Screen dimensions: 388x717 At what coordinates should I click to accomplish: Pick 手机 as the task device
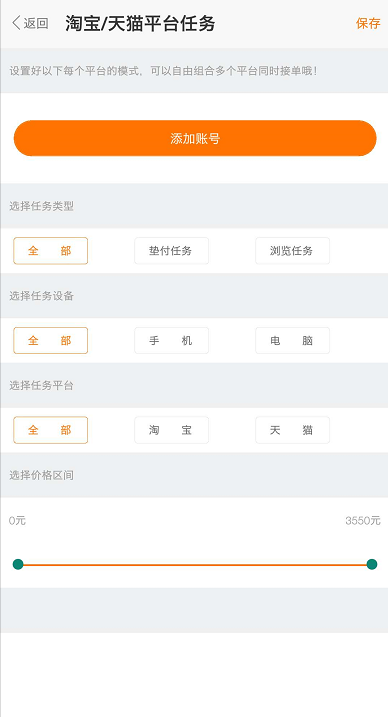pyautogui.click(x=171, y=341)
